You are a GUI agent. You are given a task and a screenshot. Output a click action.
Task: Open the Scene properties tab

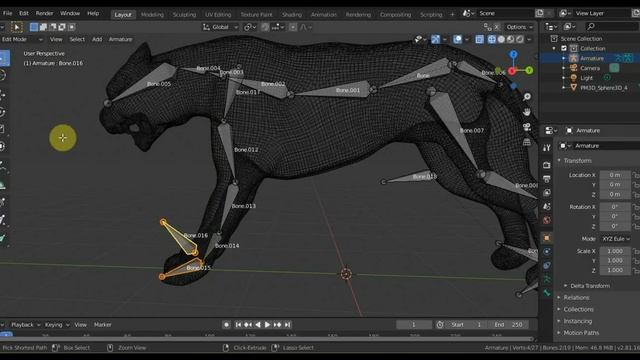[x=547, y=207]
